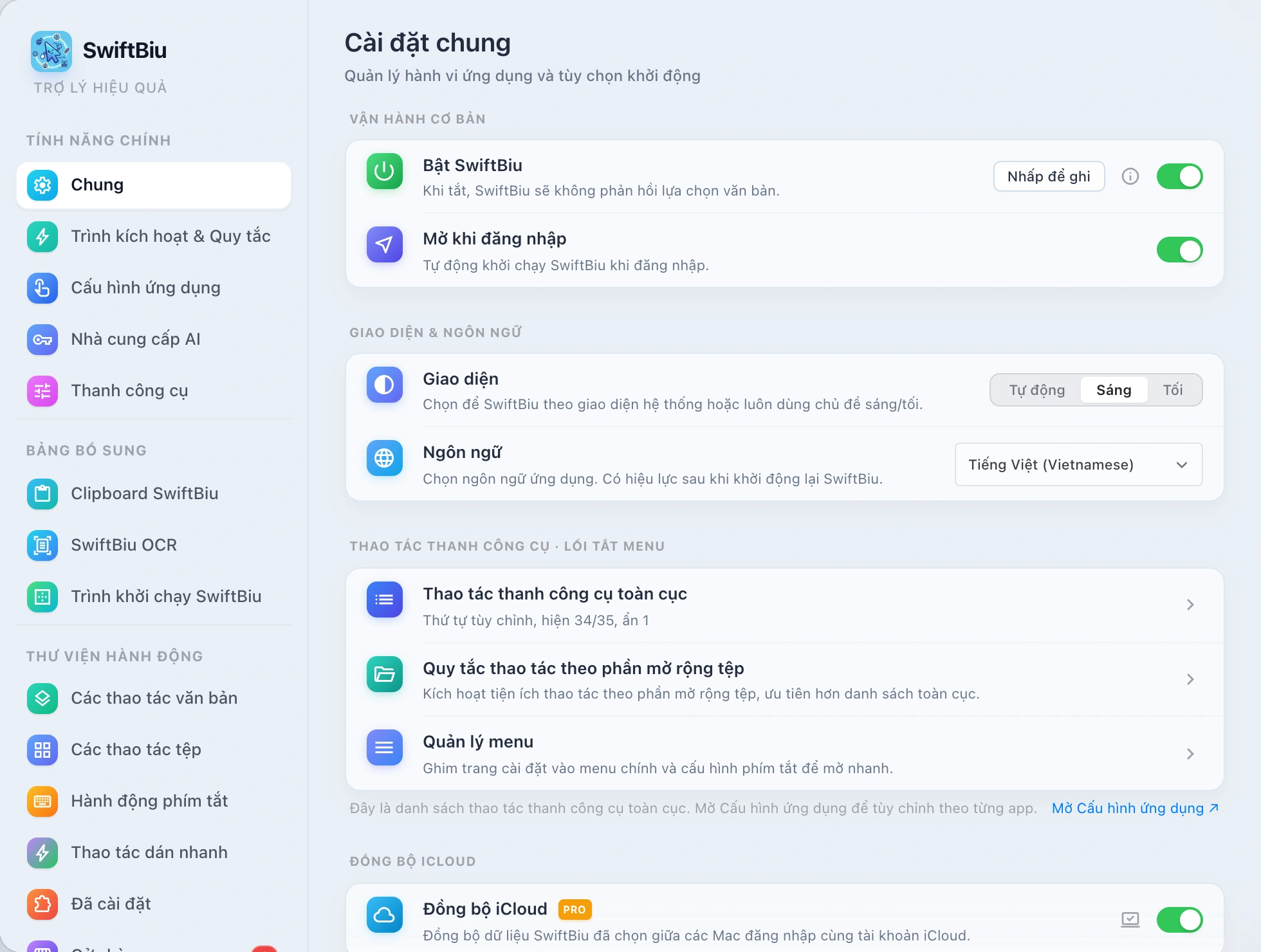Click the puzzle icon for Đã cài đặt

coord(42,904)
